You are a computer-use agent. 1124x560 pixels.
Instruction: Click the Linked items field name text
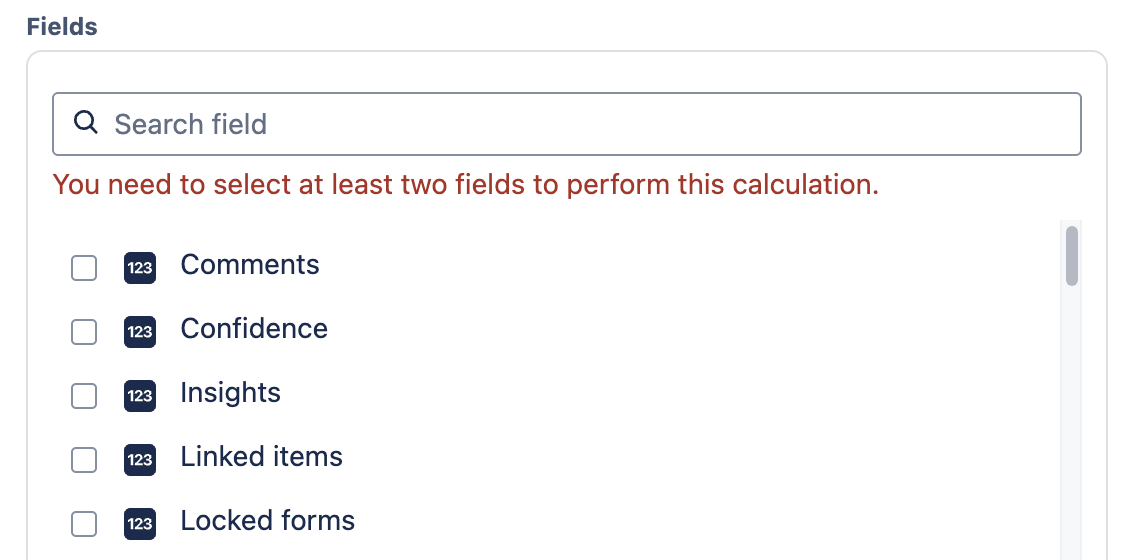pos(261,457)
